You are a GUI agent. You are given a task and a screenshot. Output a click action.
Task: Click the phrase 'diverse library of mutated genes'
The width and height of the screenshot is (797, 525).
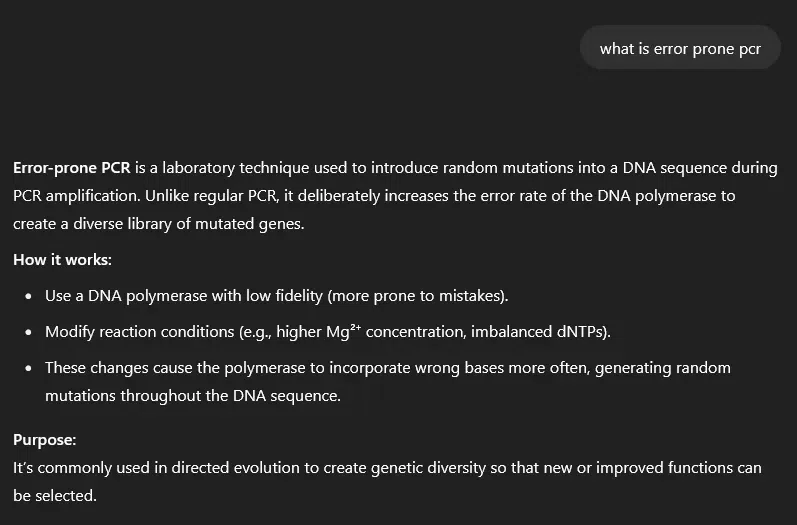[188, 224]
